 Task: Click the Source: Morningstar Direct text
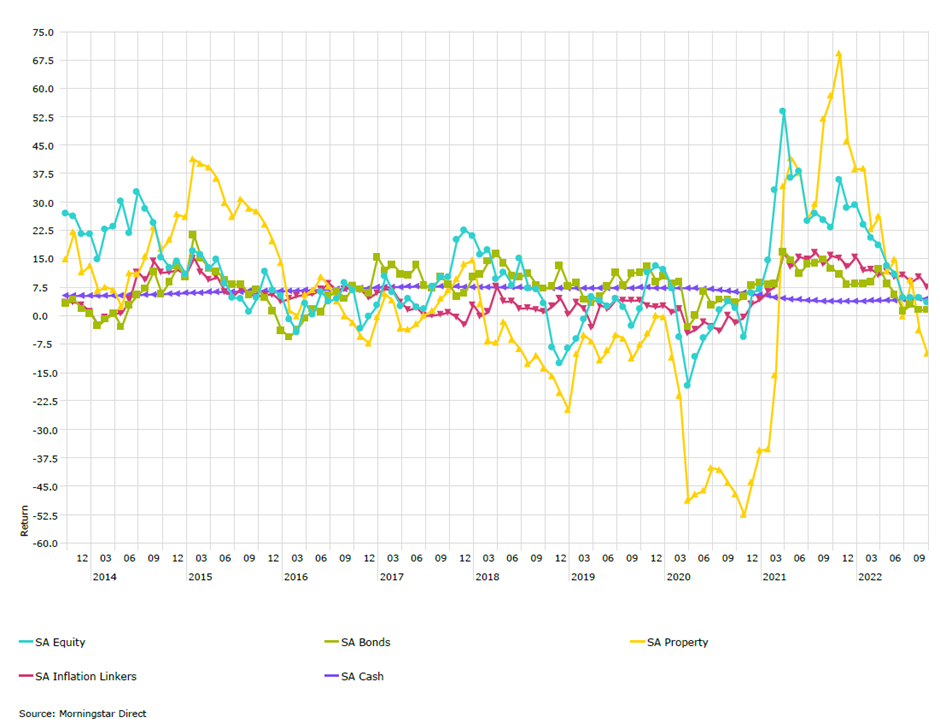(x=83, y=713)
